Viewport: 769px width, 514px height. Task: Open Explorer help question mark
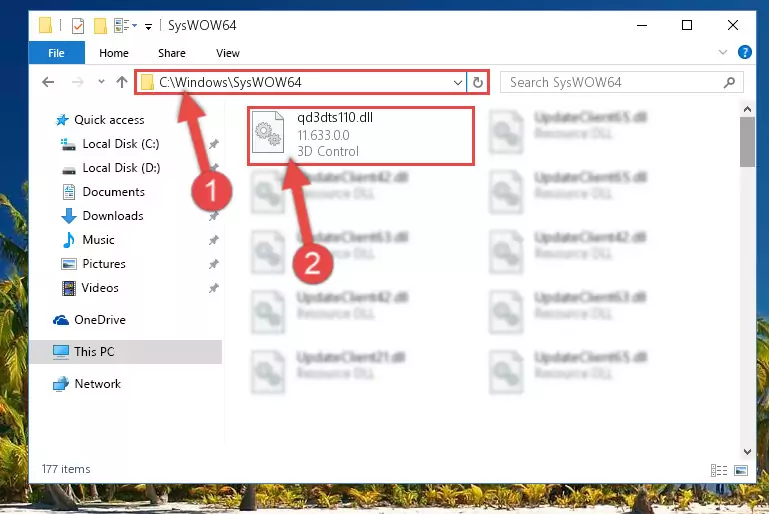tap(744, 52)
